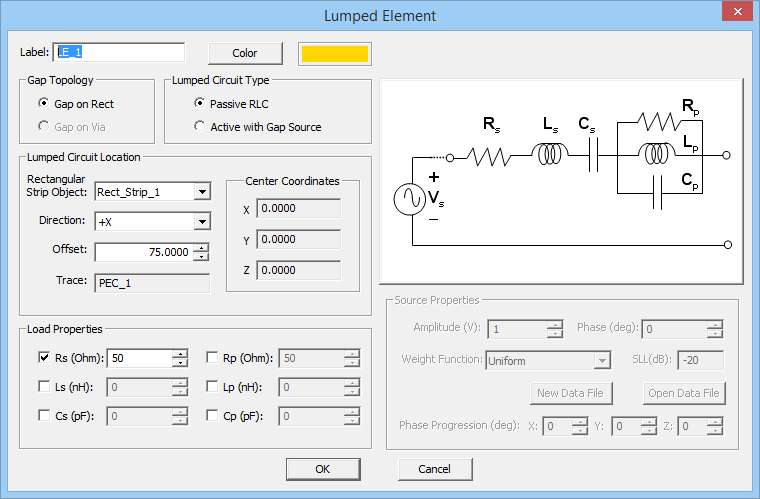Tick the Rp (Ohm) checkbox
Image resolution: width=760 pixels, height=499 pixels.
(212, 357)
